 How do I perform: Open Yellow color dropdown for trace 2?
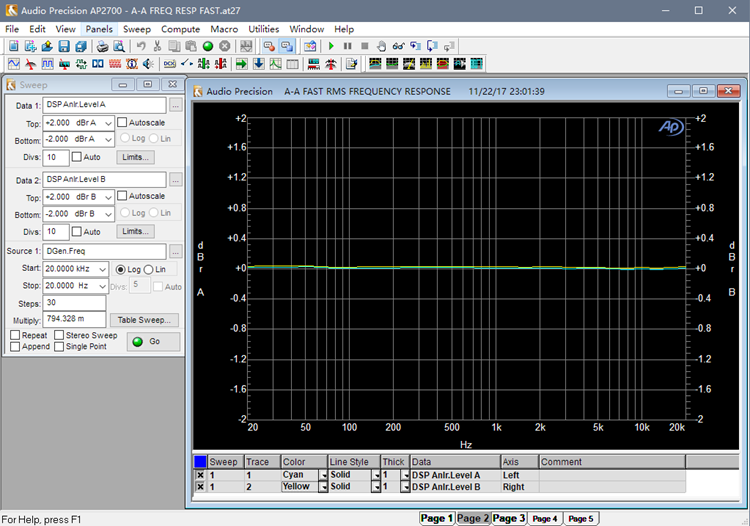(x=323, y=487)
